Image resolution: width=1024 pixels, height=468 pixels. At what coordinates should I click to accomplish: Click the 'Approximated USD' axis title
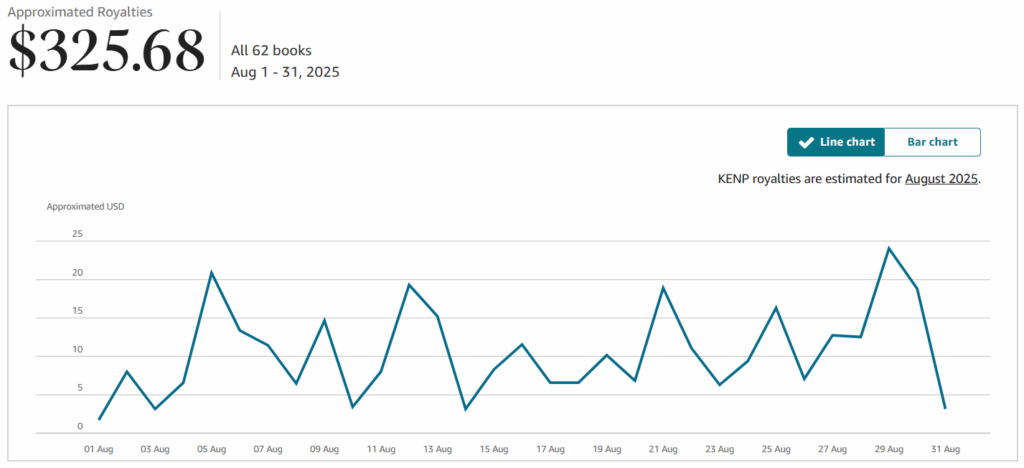[85, 207]
